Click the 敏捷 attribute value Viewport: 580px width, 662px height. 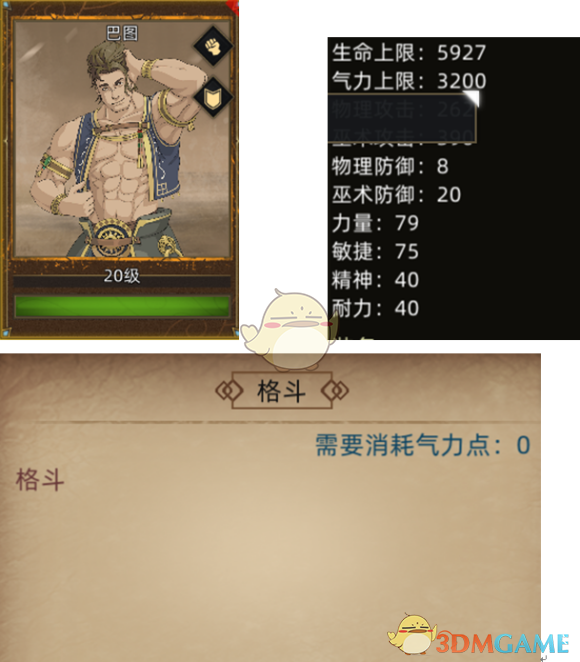[x=407, y=251]
